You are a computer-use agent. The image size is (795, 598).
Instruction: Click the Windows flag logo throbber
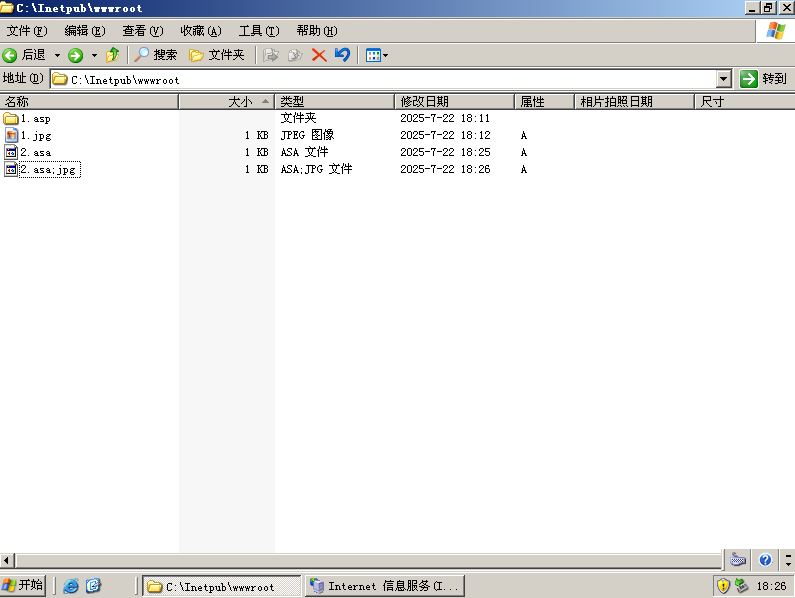[775, 31]
